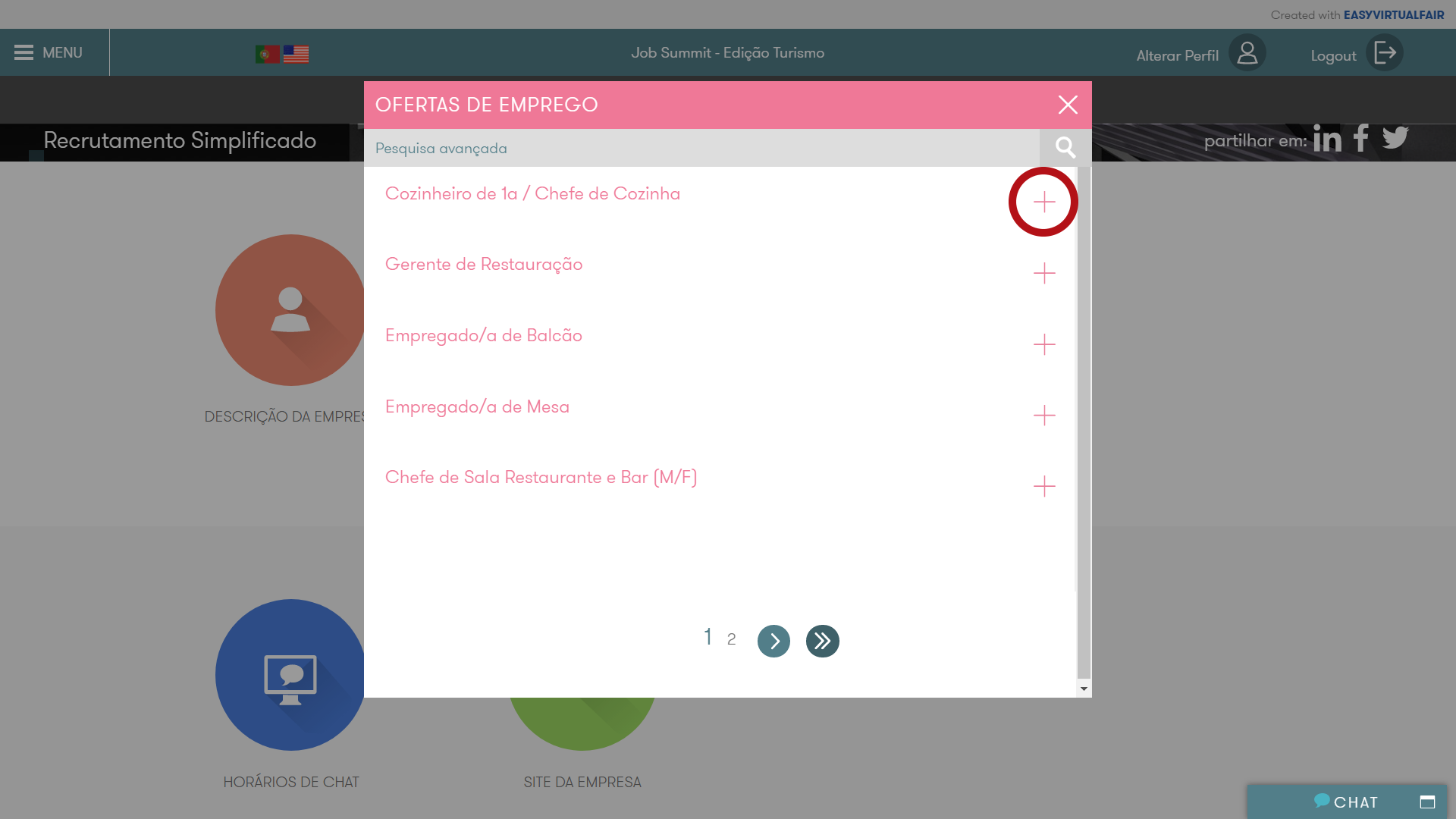Expand Empregado/a de Balcão plus sign
This screenshot has height=819, width=1456.
tap(1044, 344)
